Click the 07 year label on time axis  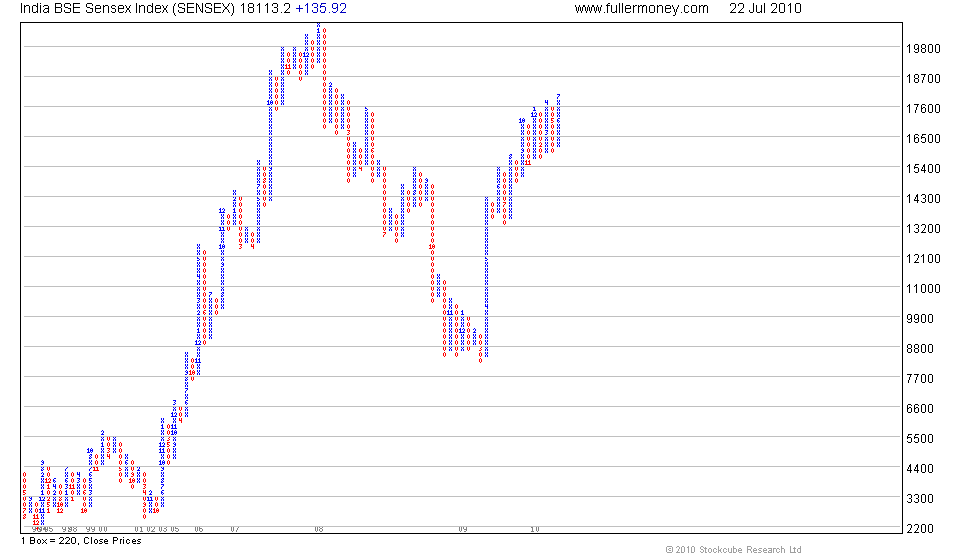(x=234, y=529)
